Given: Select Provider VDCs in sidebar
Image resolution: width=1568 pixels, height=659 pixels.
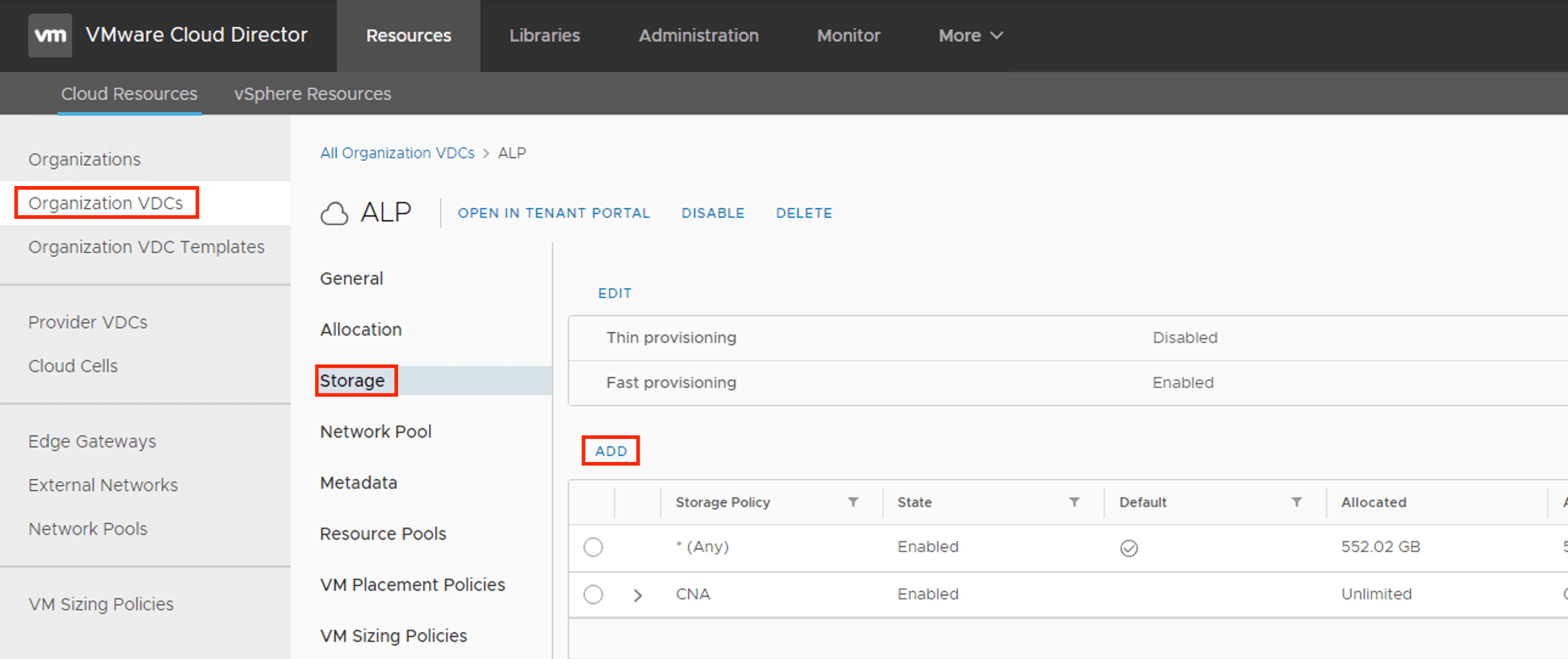Looking at the screenshot, I should [88, 322].
